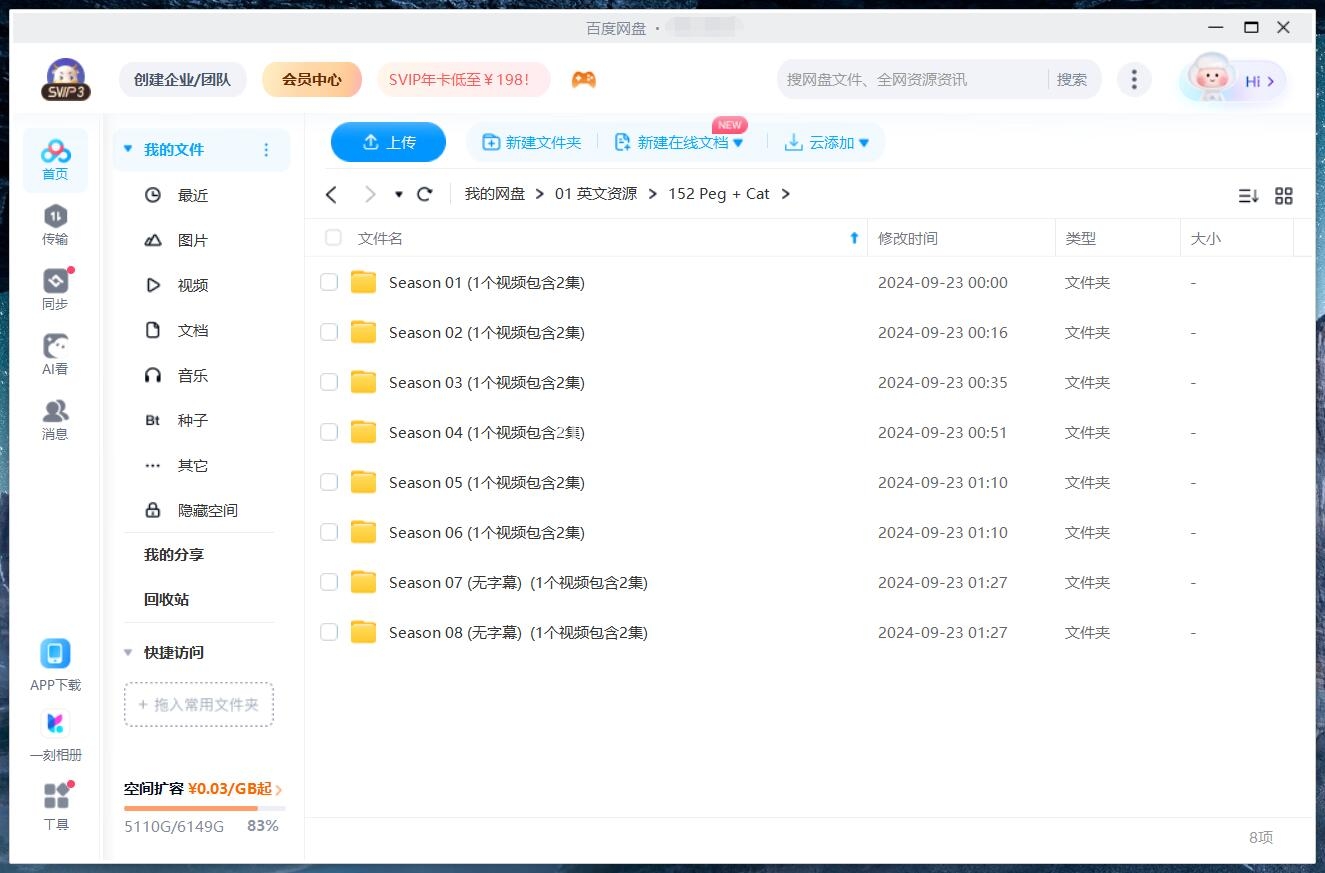Click the 上传 upload button
The height and width of the screenshot is (873, 1325).
tap(388, 142)
